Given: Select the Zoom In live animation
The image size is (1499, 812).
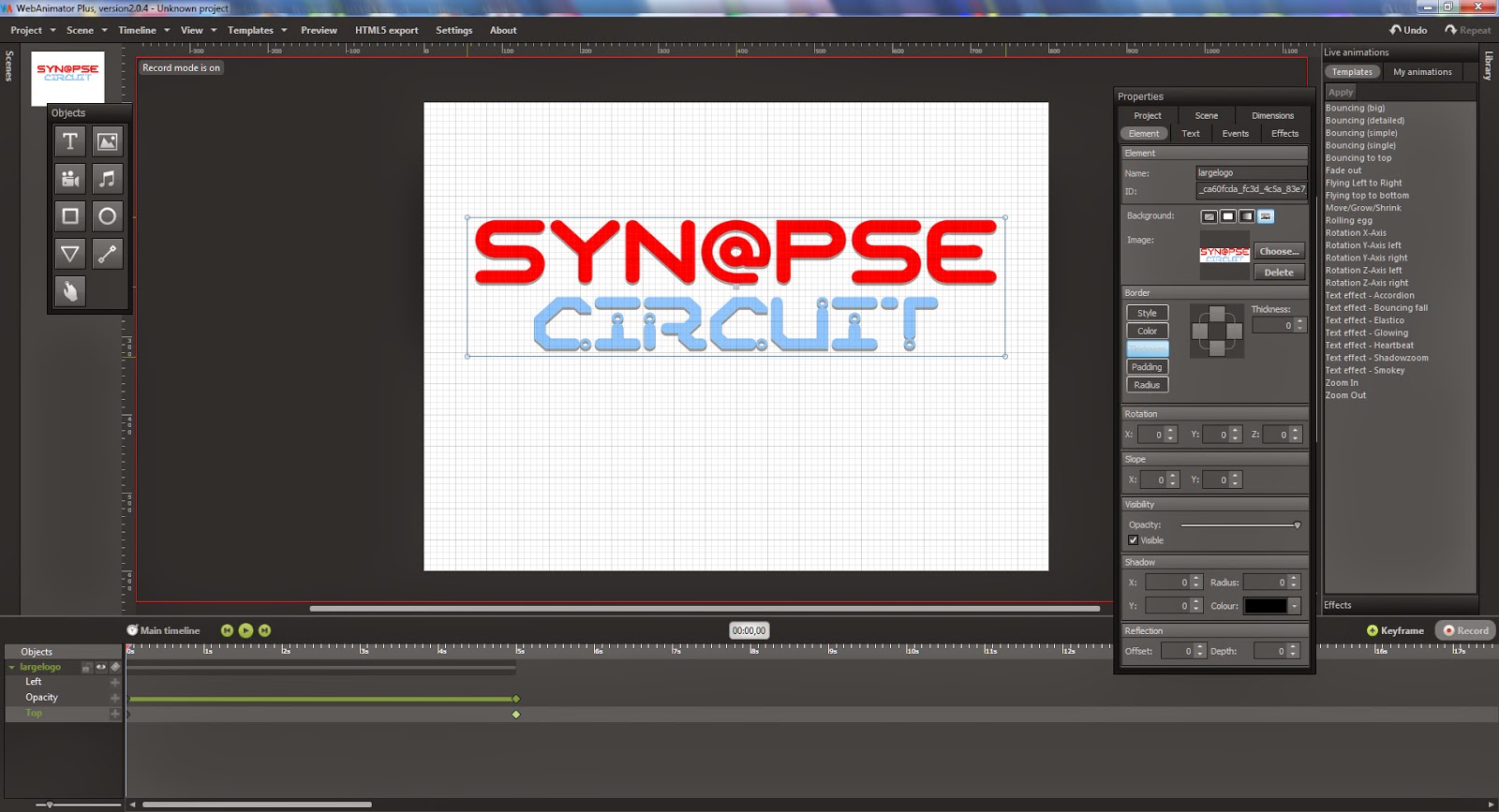Looking at the screenshot, I should (x=1342, y=383).
